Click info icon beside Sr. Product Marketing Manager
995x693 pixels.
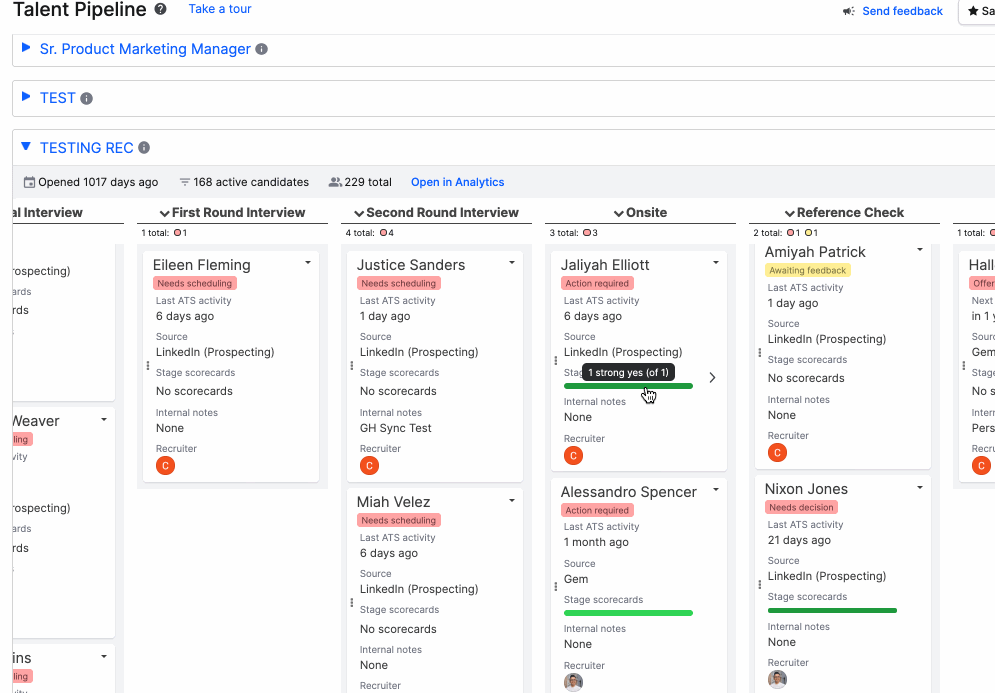[261, 49]
